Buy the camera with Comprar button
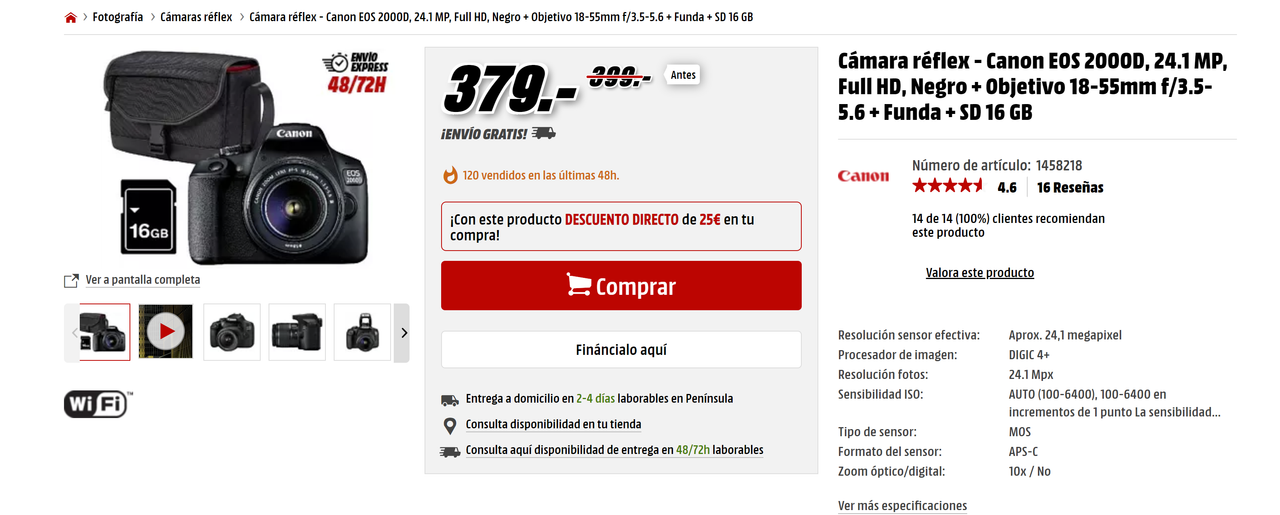Screen dimensions: 1280x515 (x=621, y=286)
